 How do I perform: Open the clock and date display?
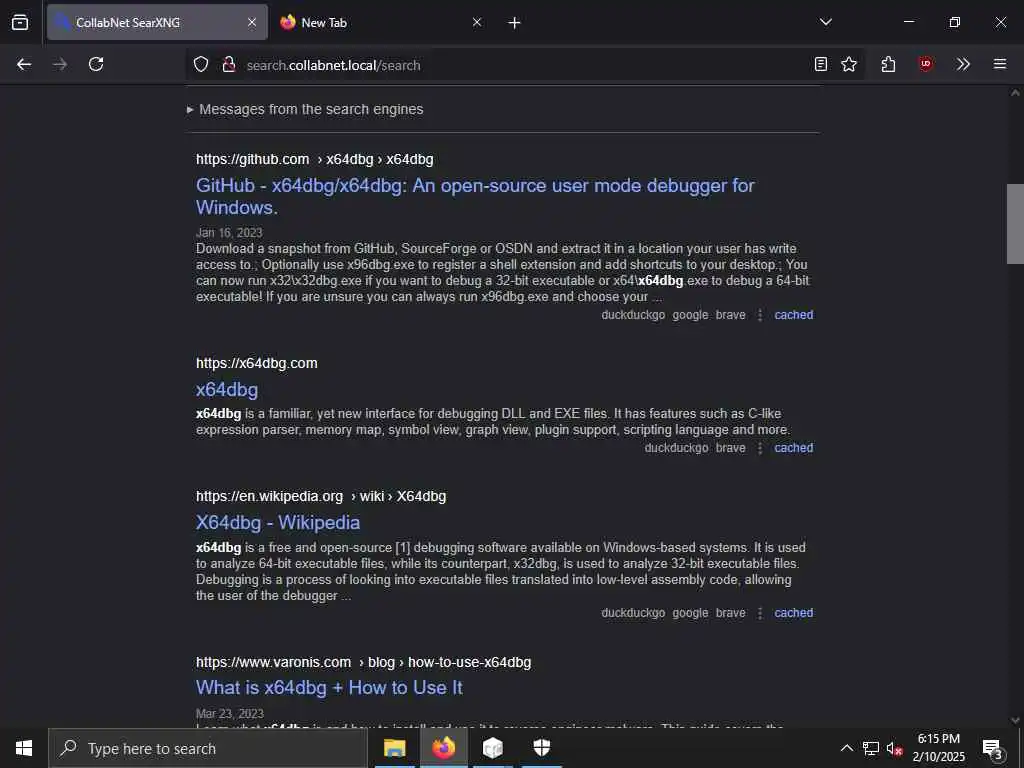pos(938,748)
